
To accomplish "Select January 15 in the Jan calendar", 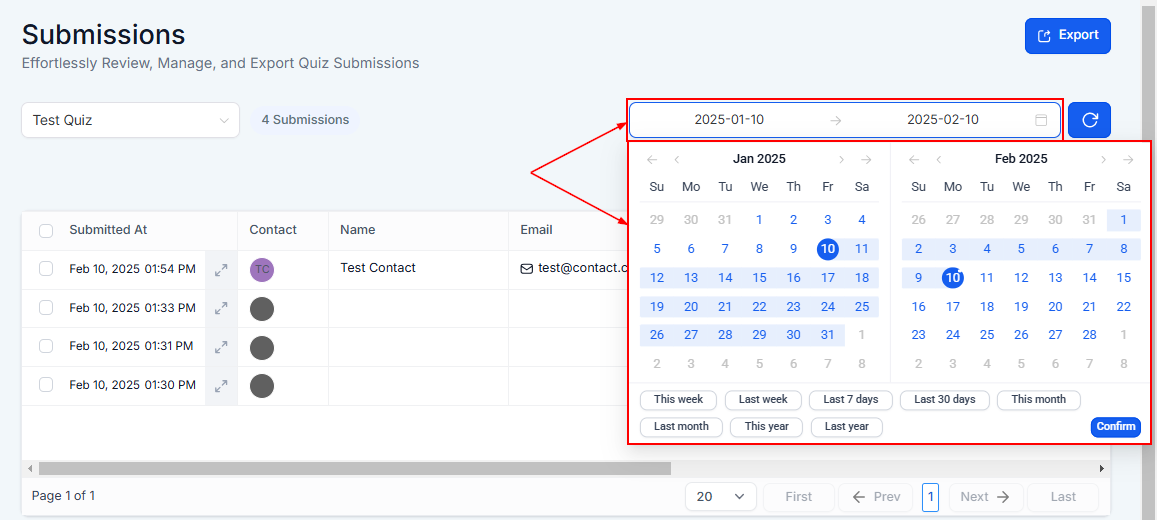I will click(x=759, y=278).
